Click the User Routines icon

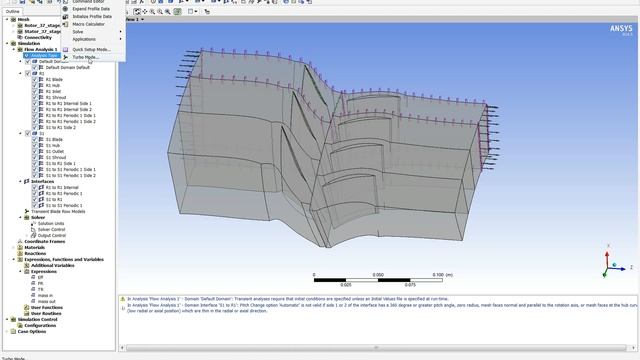27,313
